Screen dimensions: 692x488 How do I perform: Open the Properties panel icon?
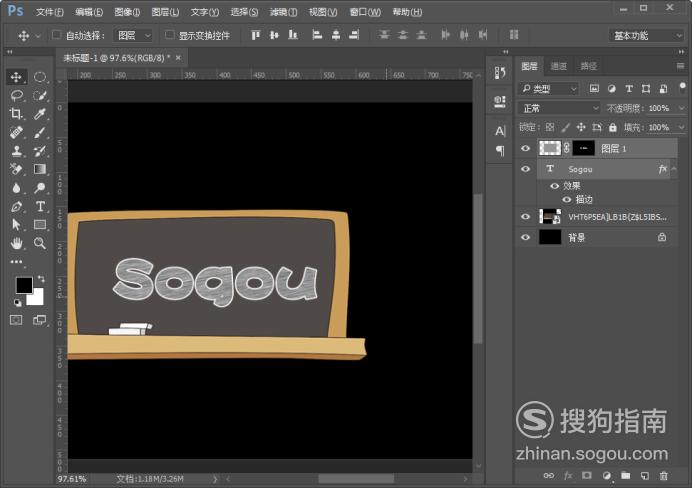pyautogui.click(x=500, y=101)
